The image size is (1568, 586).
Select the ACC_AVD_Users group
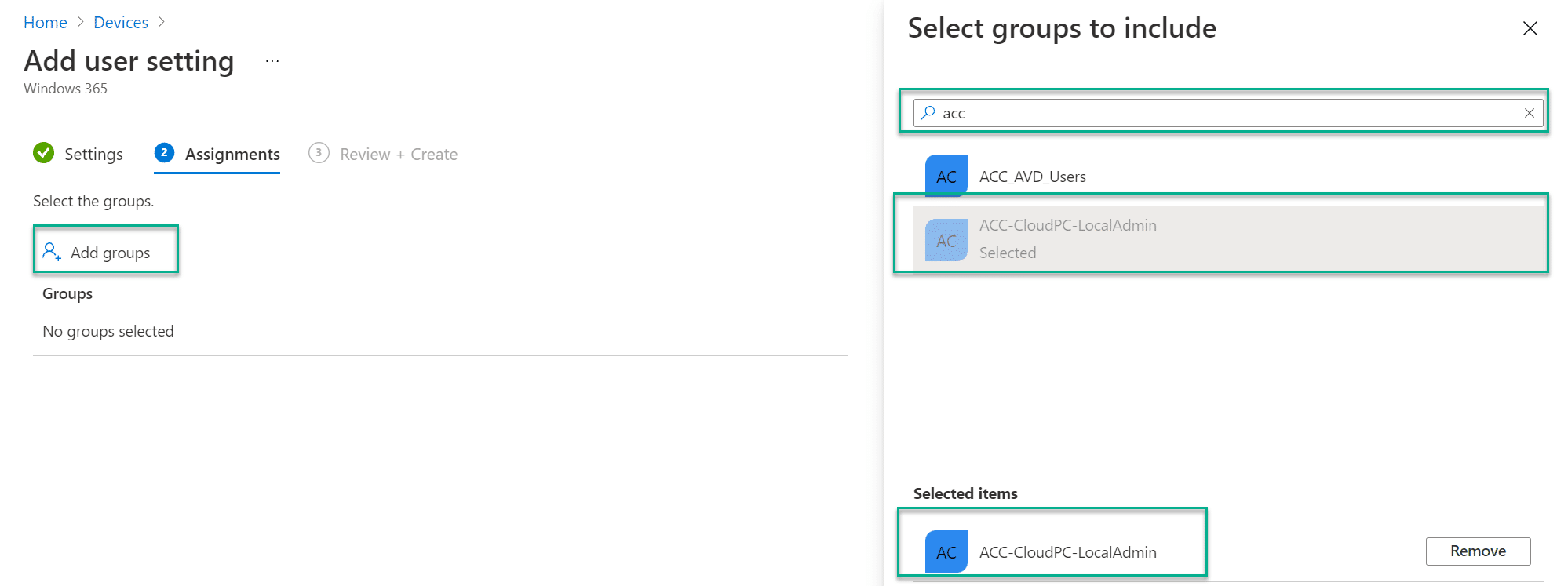click(x=1228, y=176)
